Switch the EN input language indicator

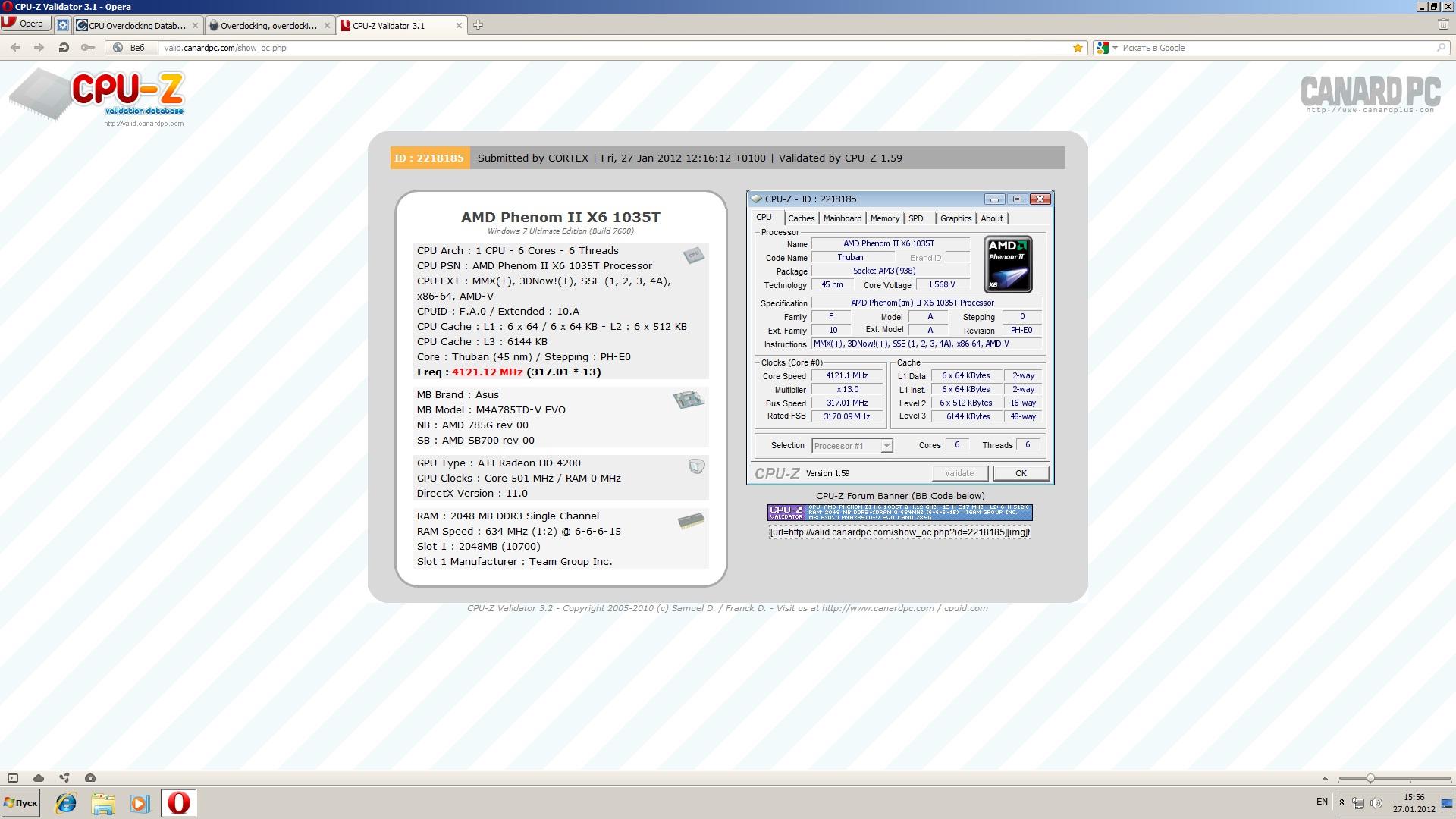[1322, 802]
